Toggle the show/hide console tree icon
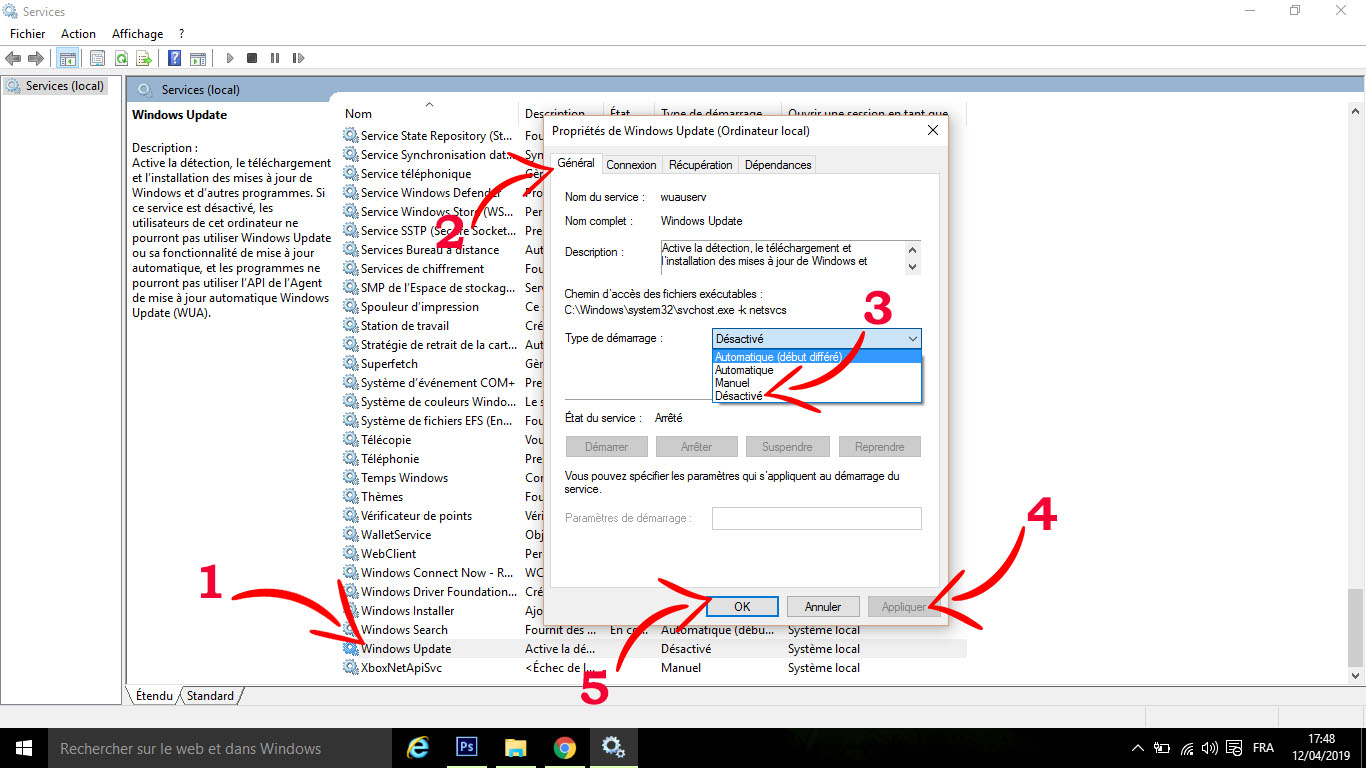 [68, 58]
